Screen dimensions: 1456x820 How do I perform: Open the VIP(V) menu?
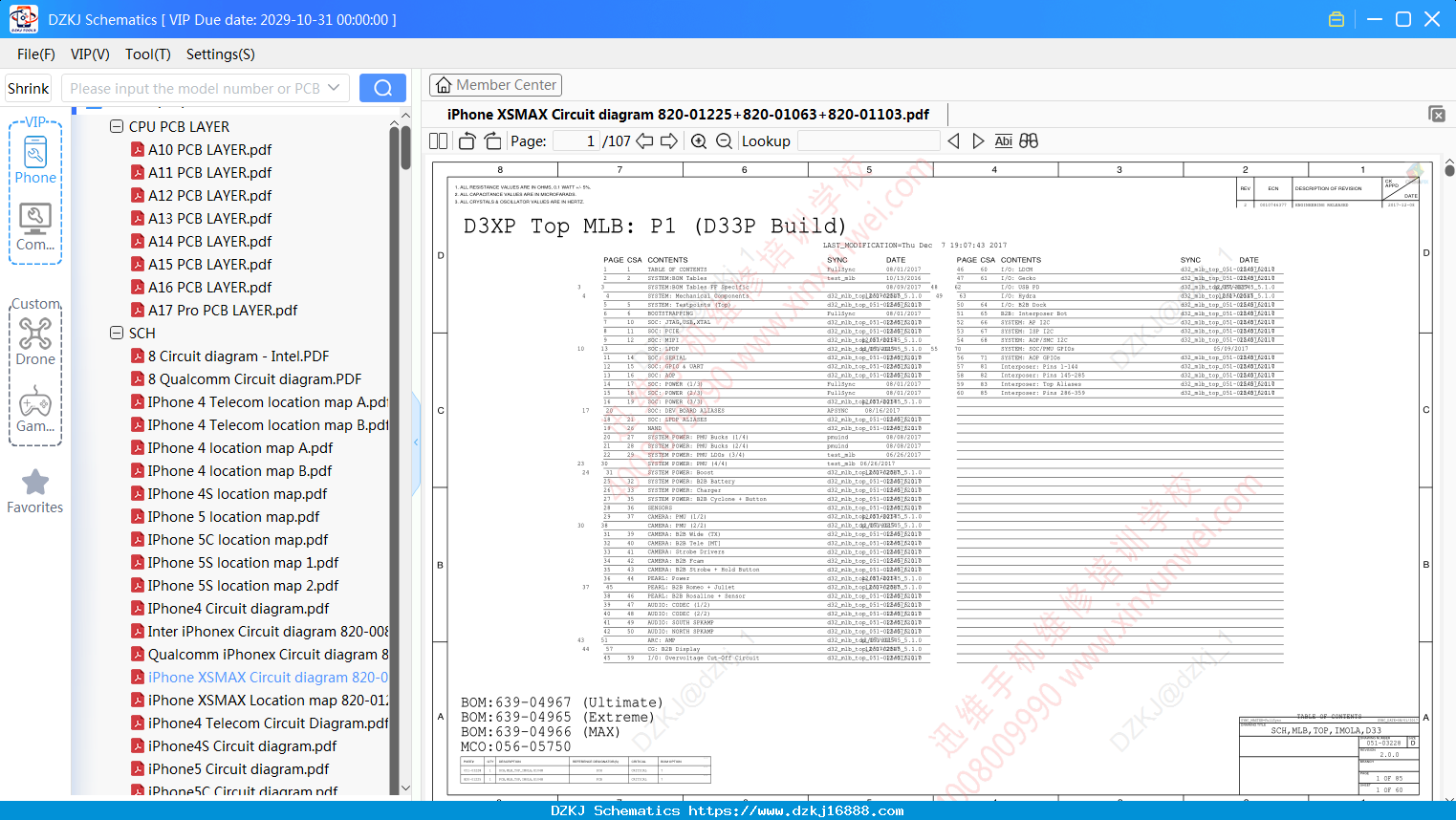coord(90,54)
